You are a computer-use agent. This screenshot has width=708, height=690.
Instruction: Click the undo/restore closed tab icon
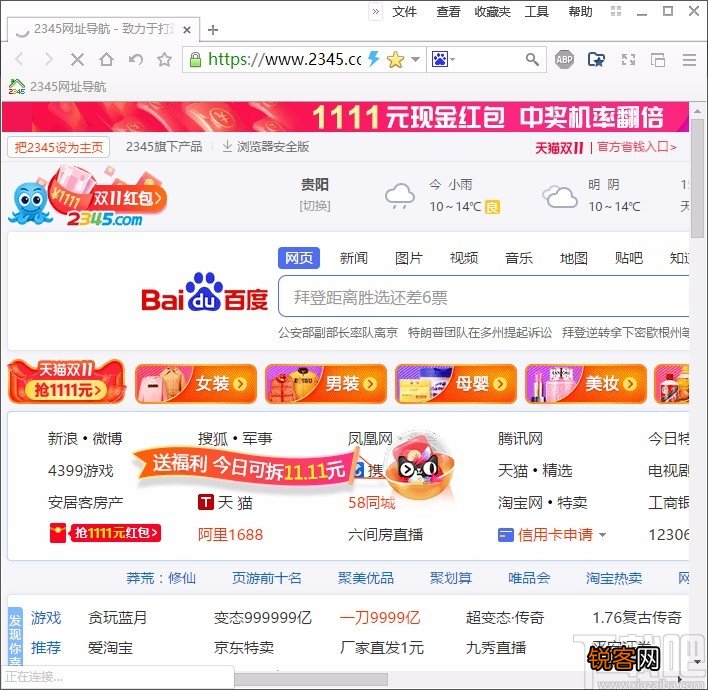click(x=135, y=59)
